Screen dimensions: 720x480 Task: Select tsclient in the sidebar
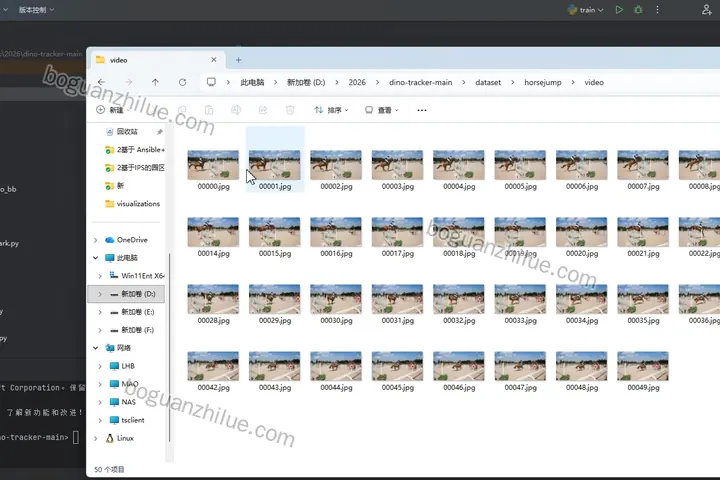(127, 420)
